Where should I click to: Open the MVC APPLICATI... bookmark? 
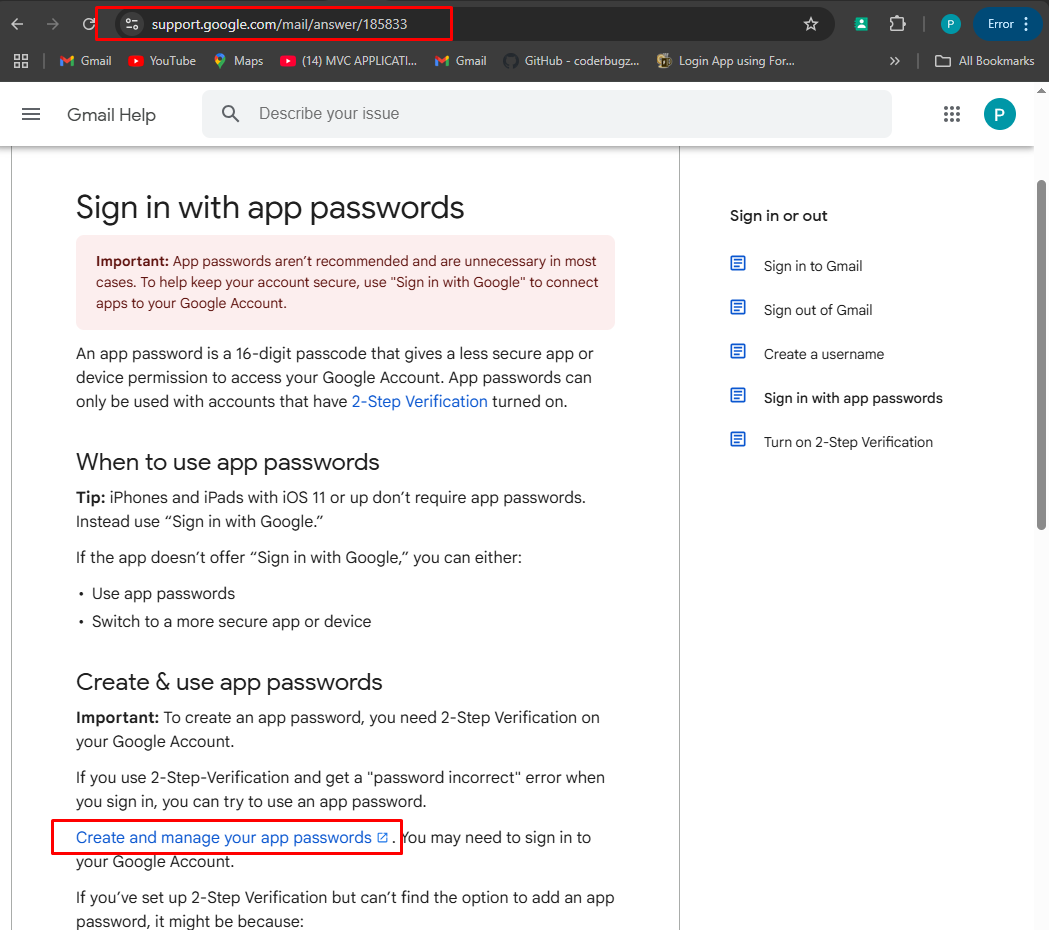pyautogui.click(x=349, y=61)
